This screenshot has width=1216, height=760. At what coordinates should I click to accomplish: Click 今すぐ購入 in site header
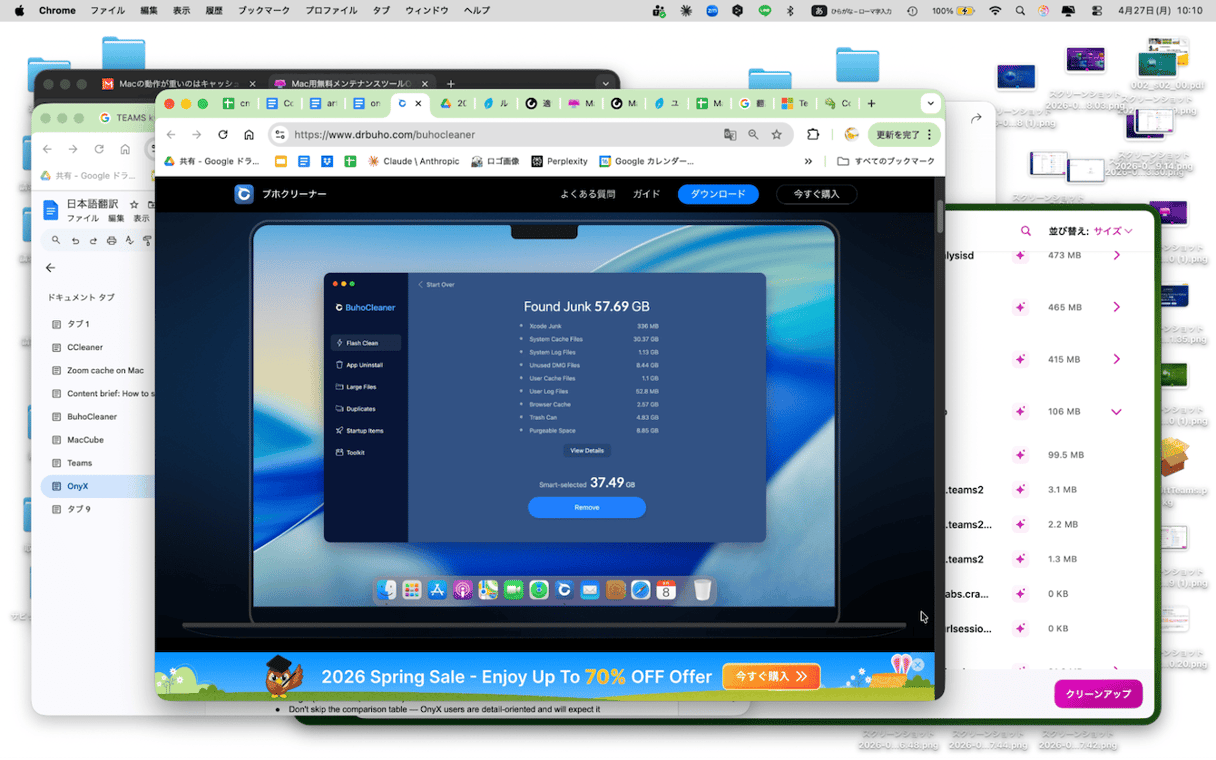pyautogui.click(x=816, y=194)
